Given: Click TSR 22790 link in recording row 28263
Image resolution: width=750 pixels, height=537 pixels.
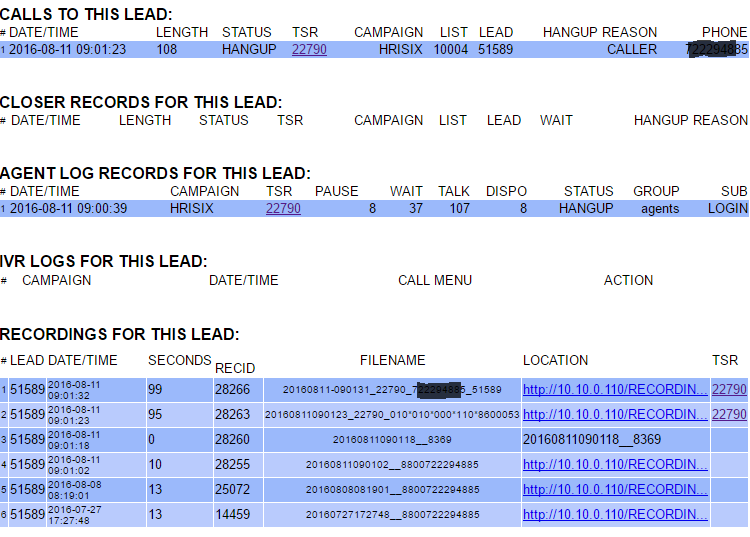Looking at the screenshot, I should [729, 415].
